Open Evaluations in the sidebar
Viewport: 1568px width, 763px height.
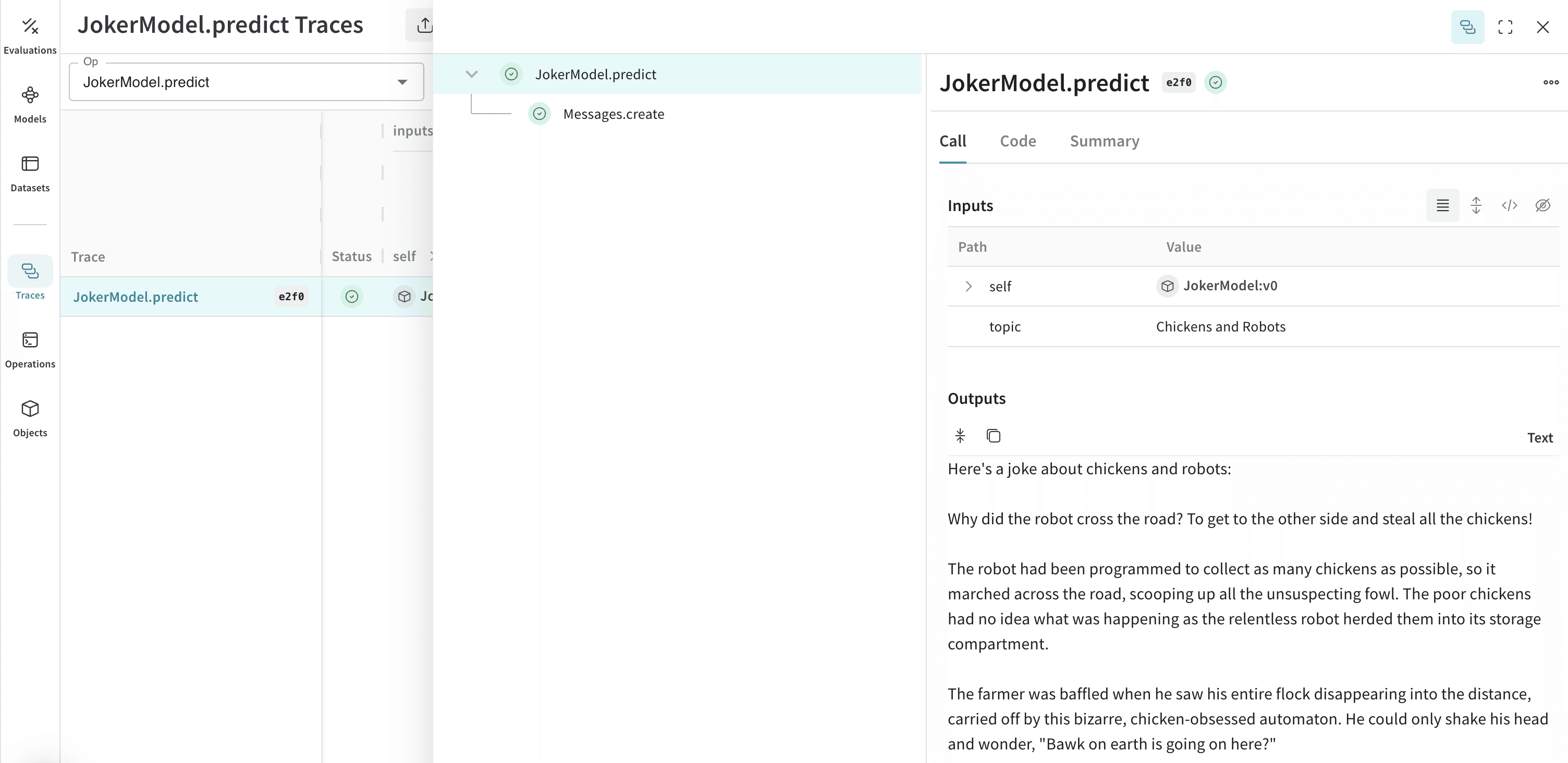[x=30, y=35]
